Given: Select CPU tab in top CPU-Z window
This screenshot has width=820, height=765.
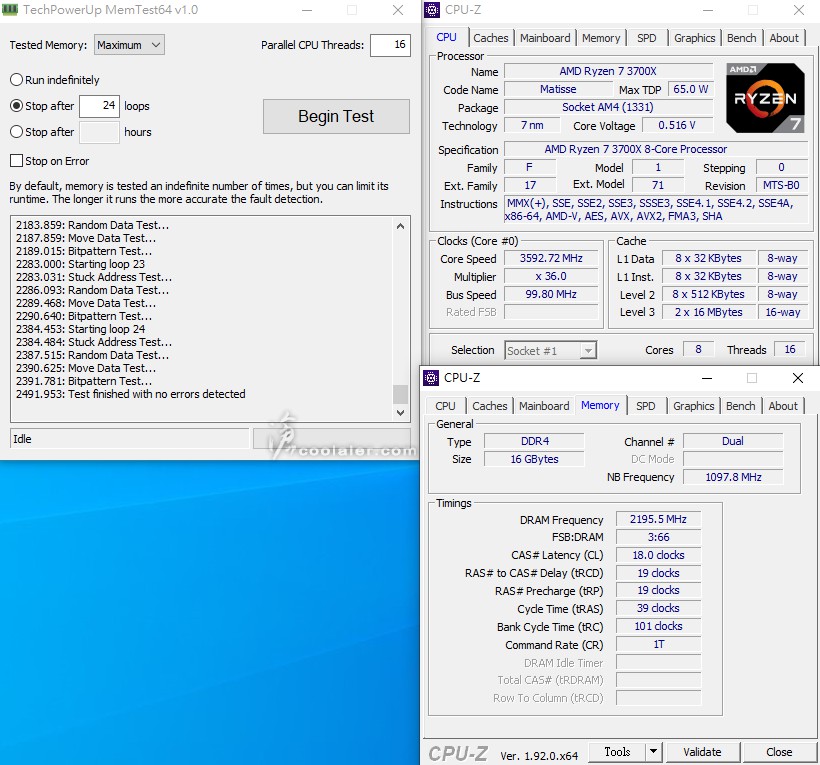Looking at the screenshot, I should coord(446,37).
